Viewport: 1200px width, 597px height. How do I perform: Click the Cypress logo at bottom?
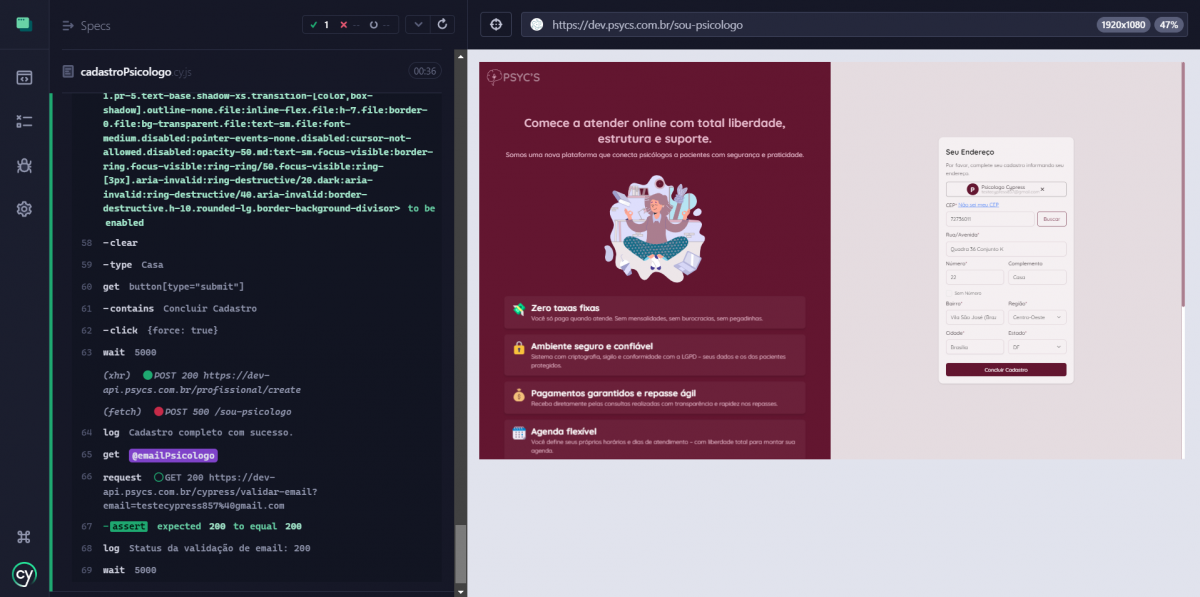(x=24, y=575)
